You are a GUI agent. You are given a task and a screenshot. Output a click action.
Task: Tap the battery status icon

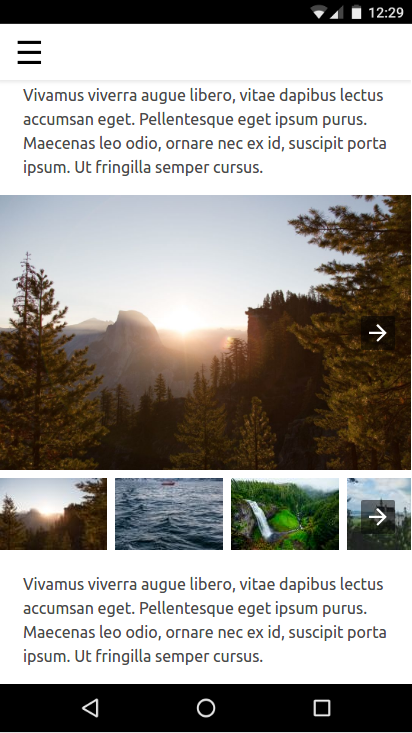pos(356,12)
